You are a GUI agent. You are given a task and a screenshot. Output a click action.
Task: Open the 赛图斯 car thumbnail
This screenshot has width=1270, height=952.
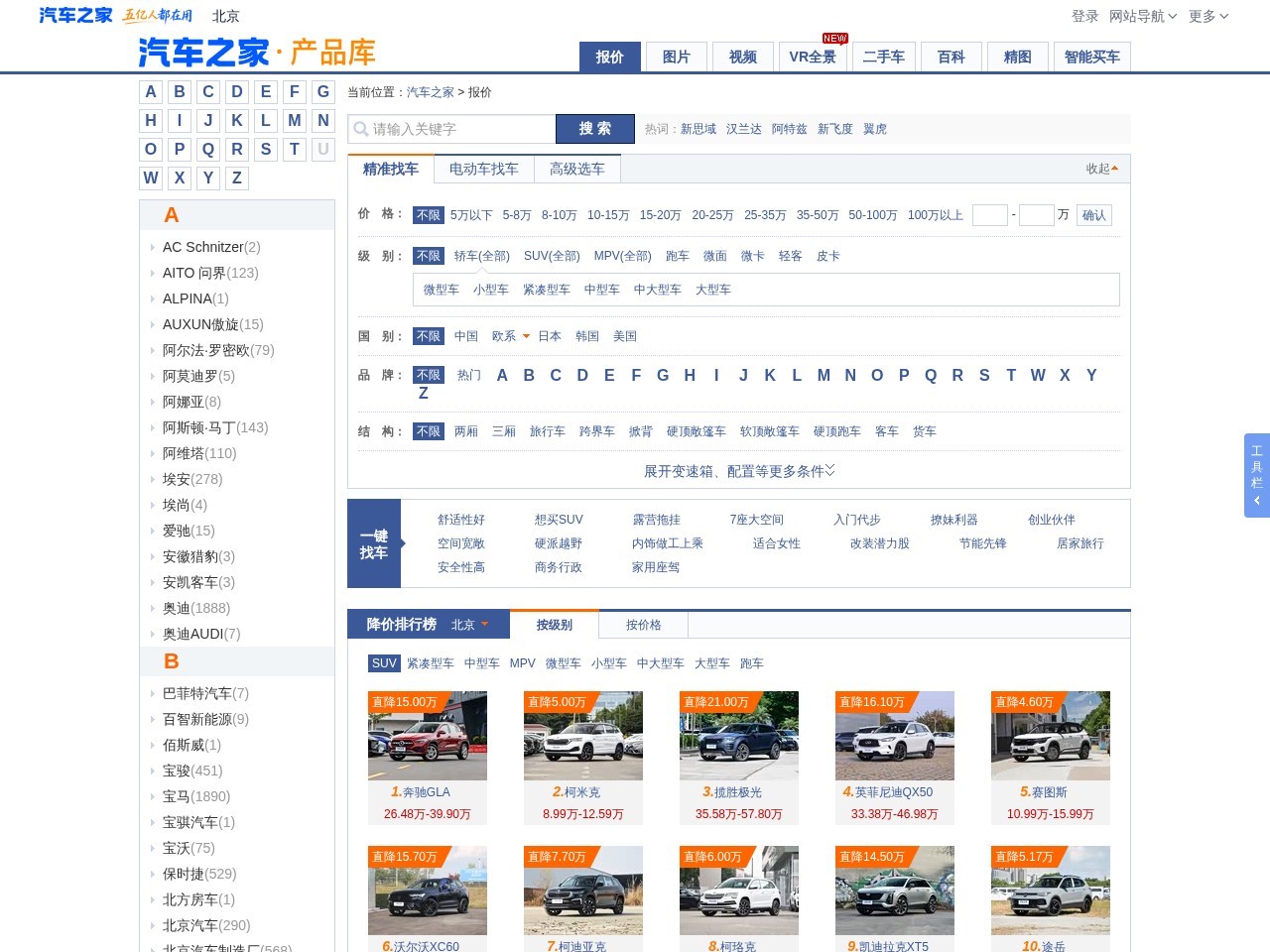point(1051,736)
